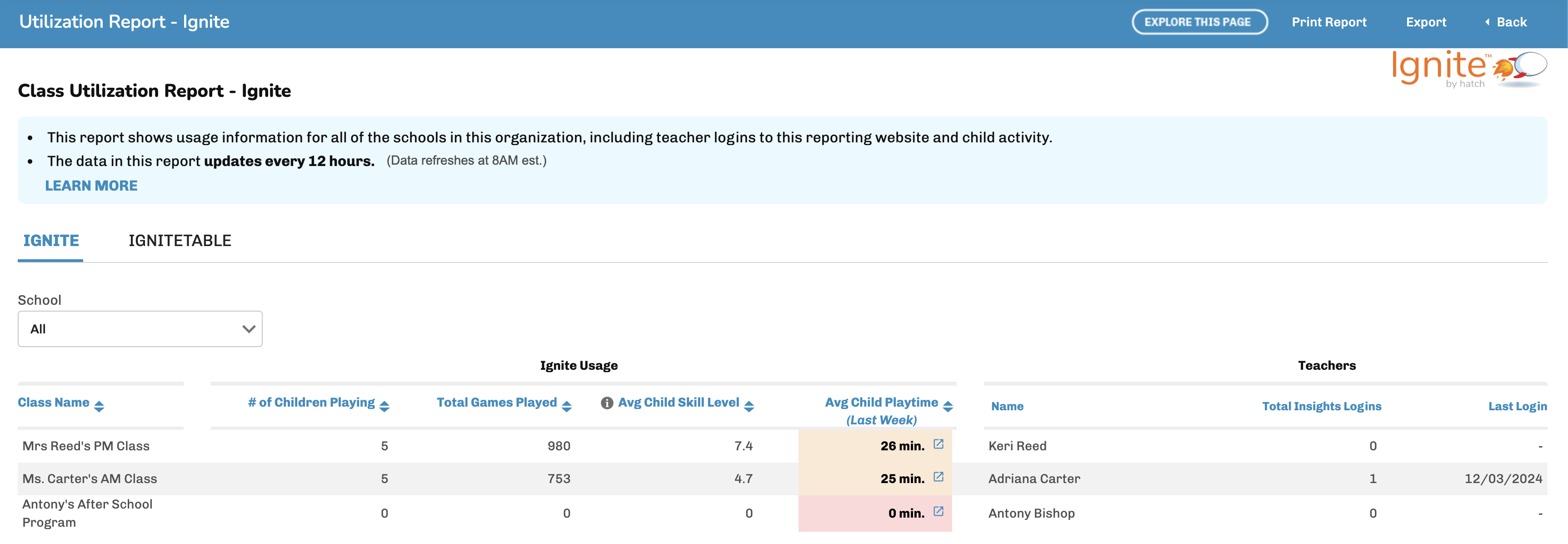Select Mrs Reed's PM Class row name

pos(86,446)
